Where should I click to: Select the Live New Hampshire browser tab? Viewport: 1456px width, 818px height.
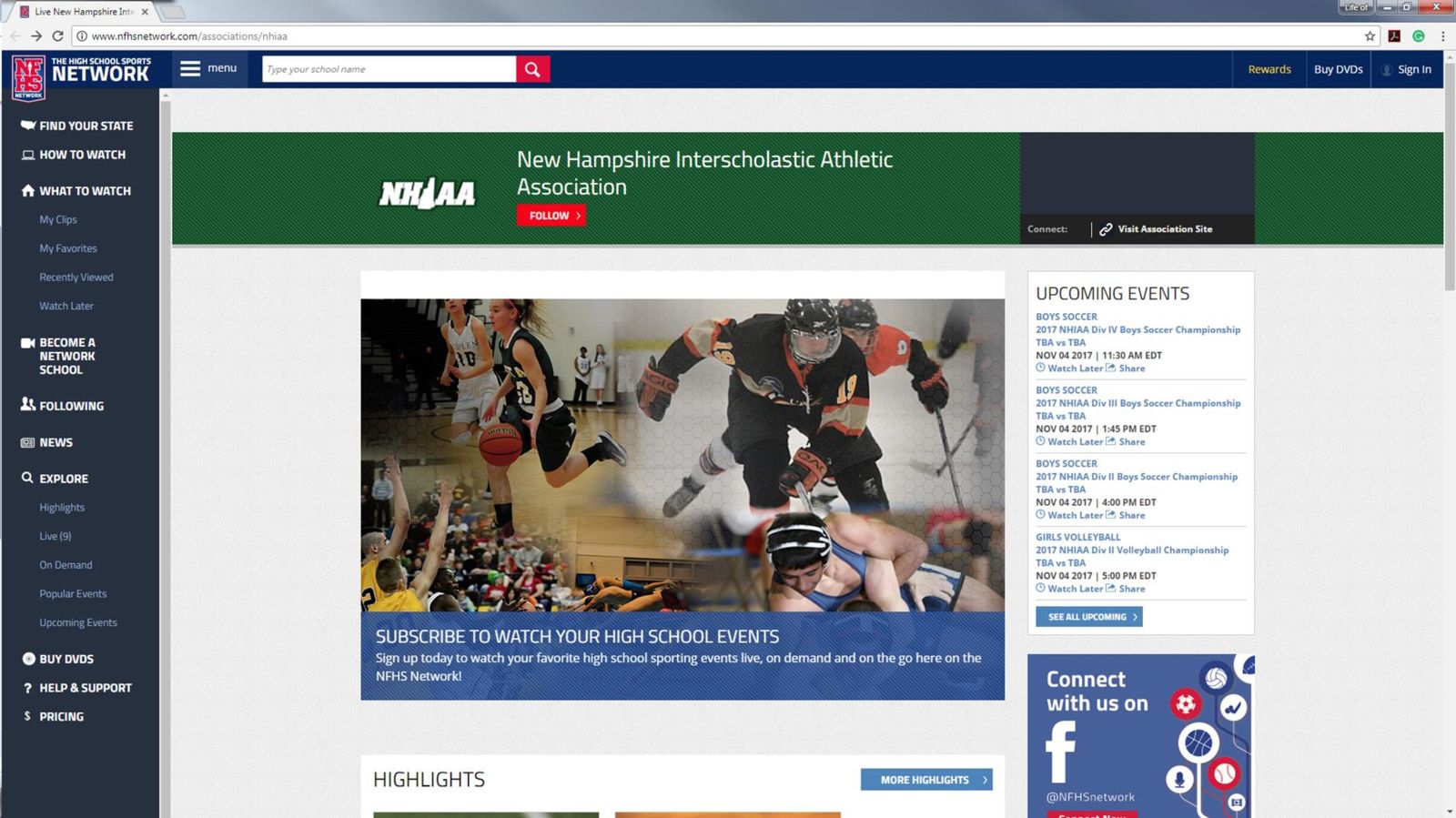click(x=84, y=12)
